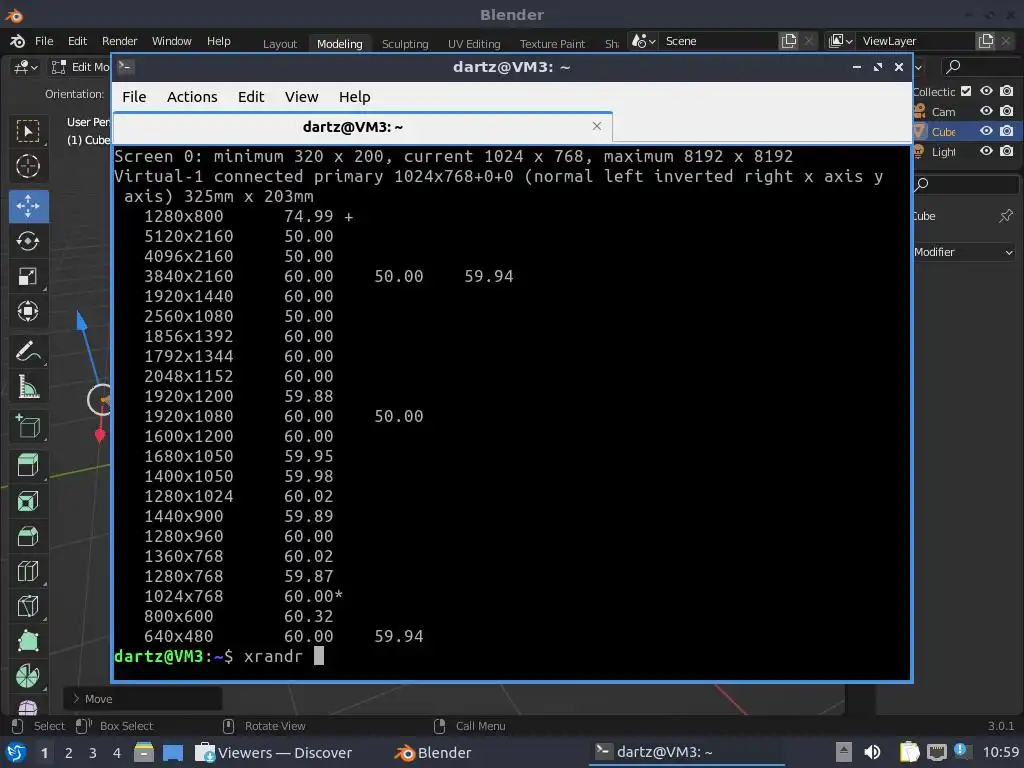Open the application launcher in taskbar
1024x768 pixels.
tap(16, 753)
